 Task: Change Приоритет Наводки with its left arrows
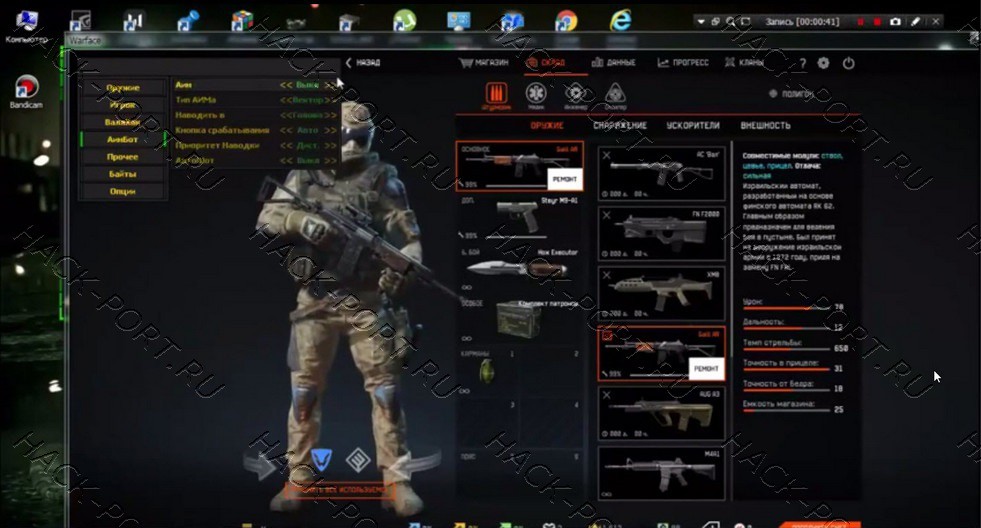pos(286,145)
